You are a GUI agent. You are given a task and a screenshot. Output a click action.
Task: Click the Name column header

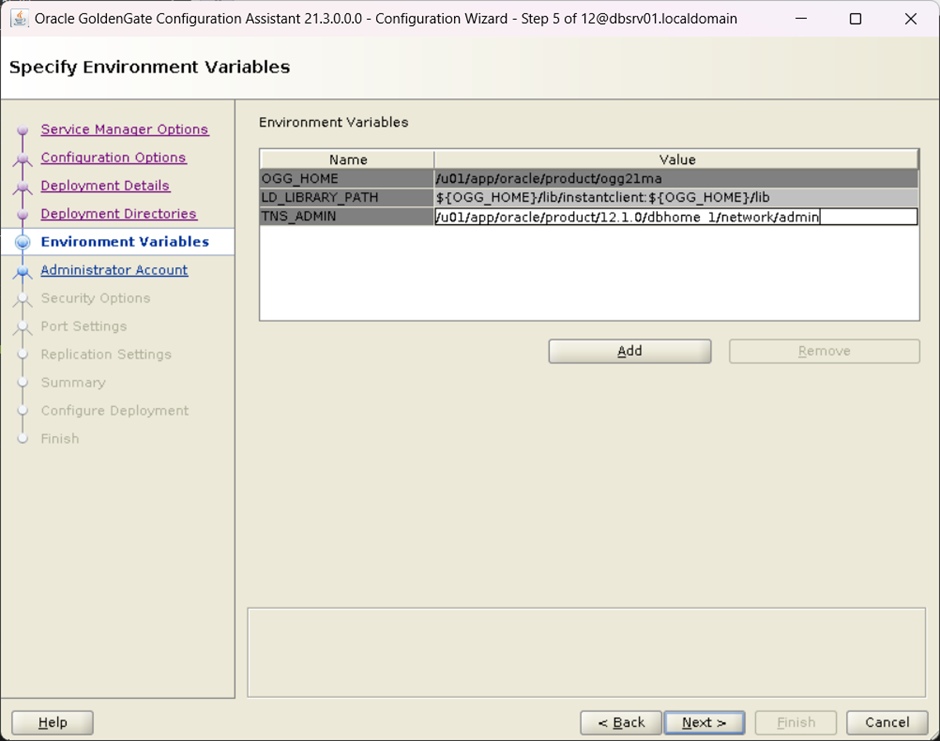tap(347, 159)
